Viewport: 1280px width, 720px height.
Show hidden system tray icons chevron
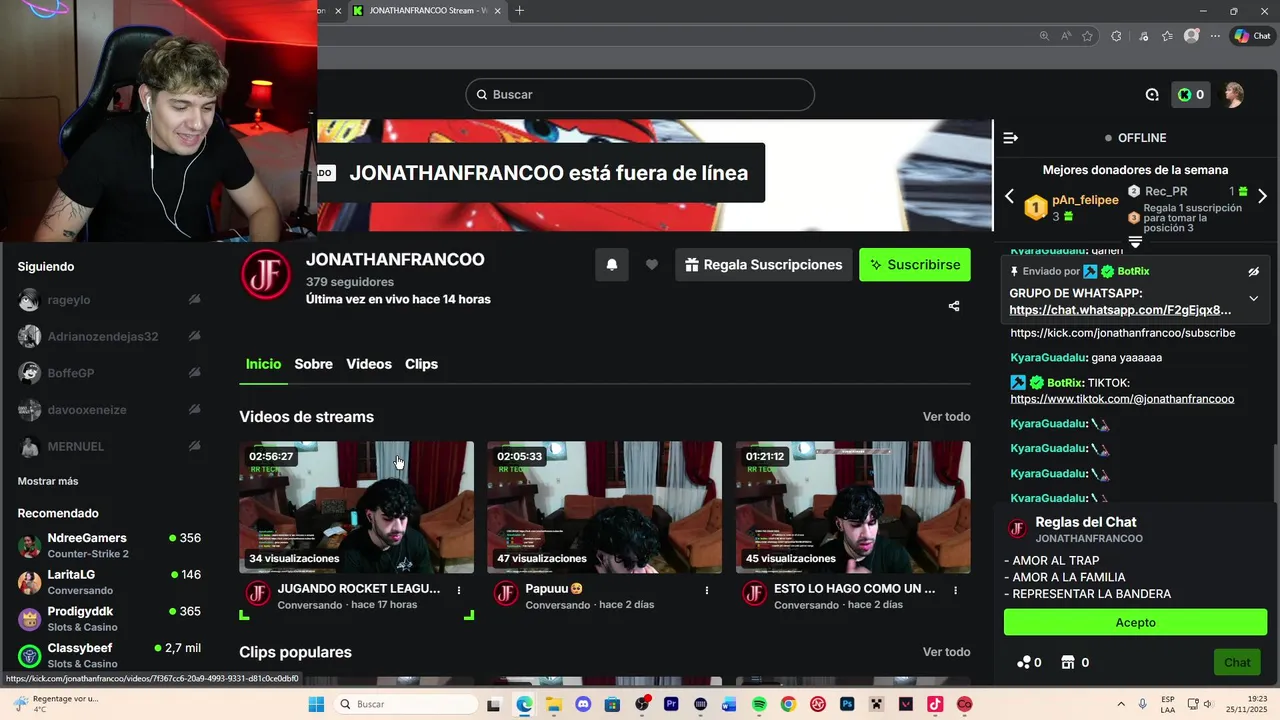click(1120, 704)
